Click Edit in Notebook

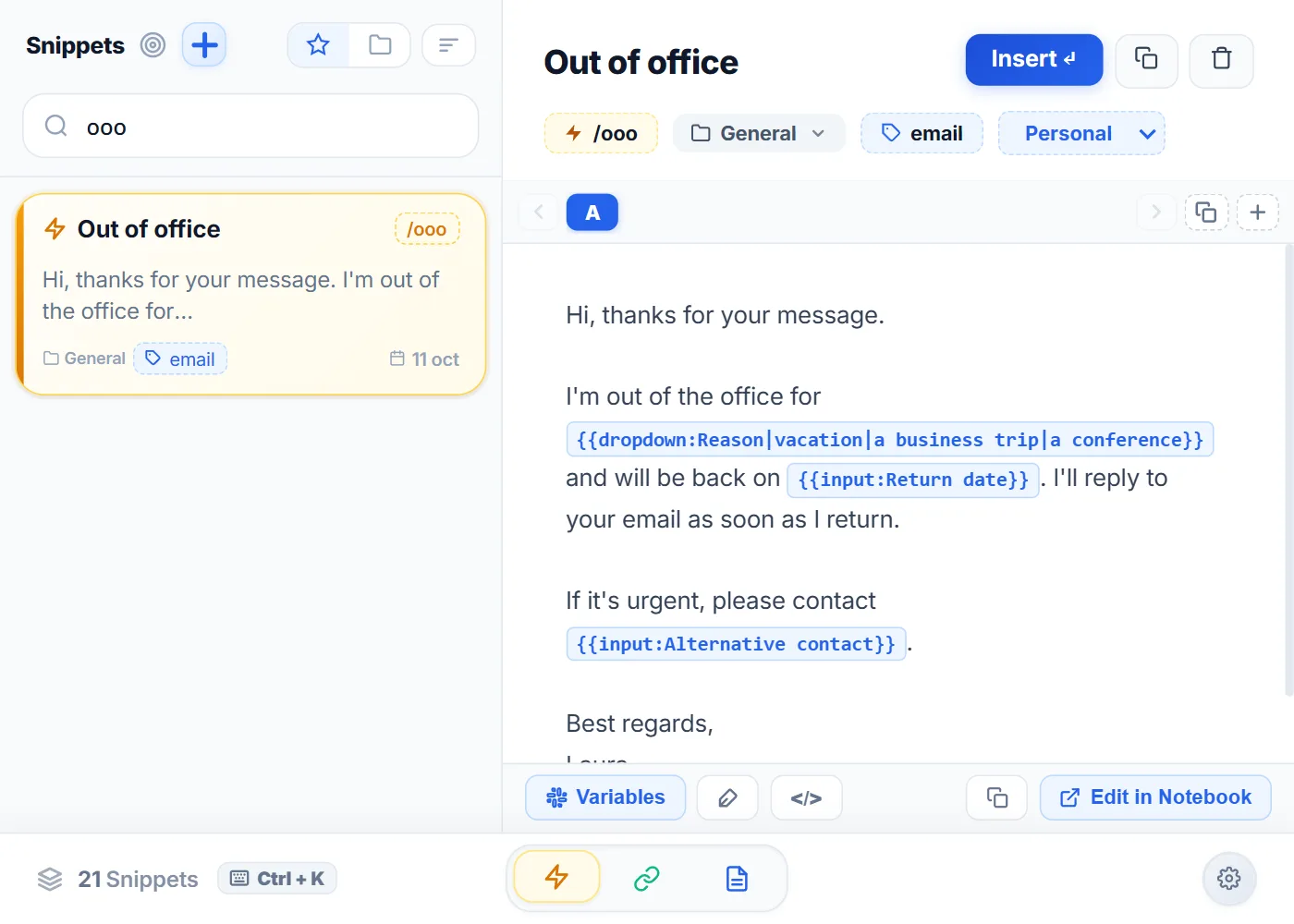pyautogui.click(x=1155, y=797)
